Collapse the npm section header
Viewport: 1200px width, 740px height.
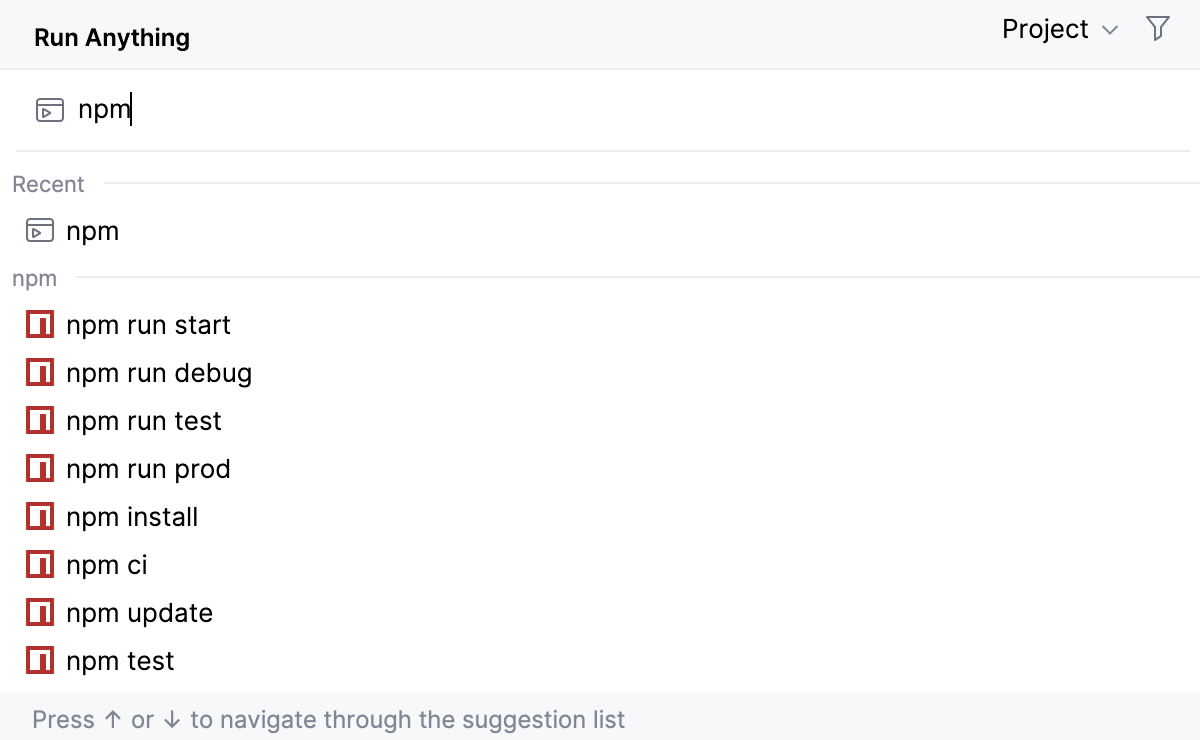[34, 278]
